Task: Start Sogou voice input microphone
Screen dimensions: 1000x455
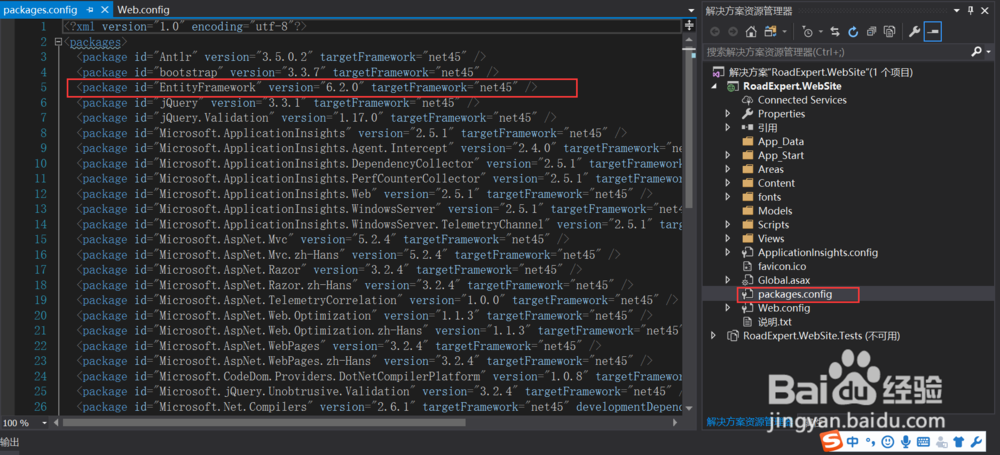Action: click(906, 442)
